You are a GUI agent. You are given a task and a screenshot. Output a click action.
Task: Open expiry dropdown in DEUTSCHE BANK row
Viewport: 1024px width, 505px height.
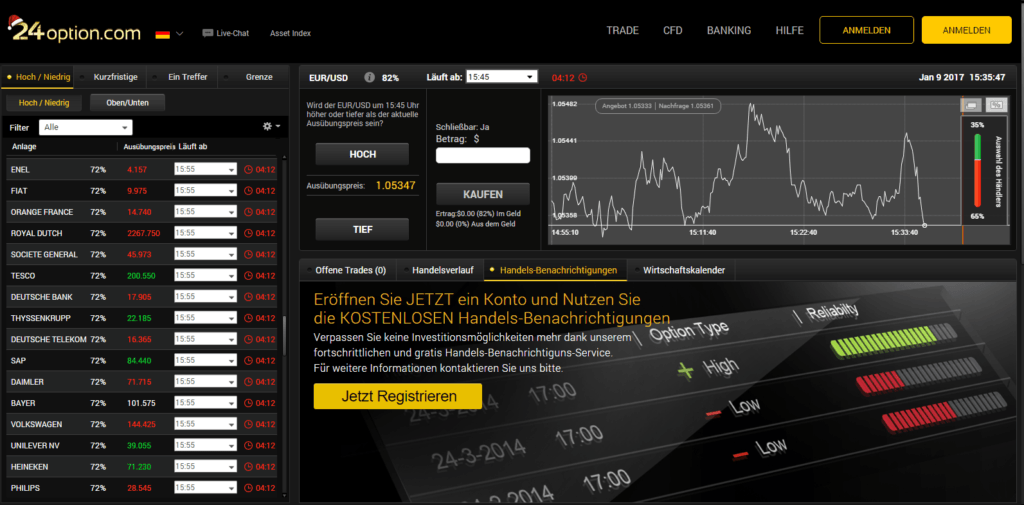(206, 297)
